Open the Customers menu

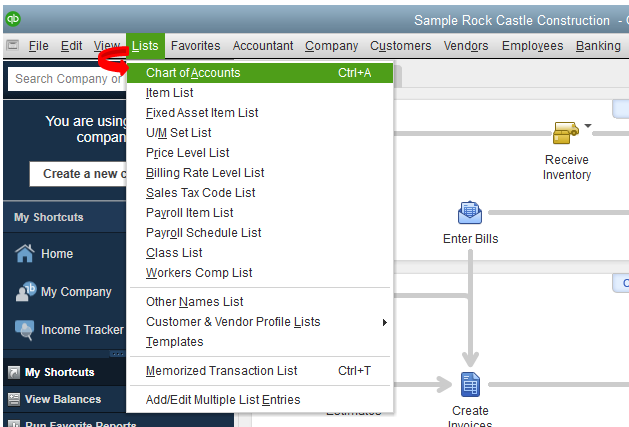click(x=400, y=46)
